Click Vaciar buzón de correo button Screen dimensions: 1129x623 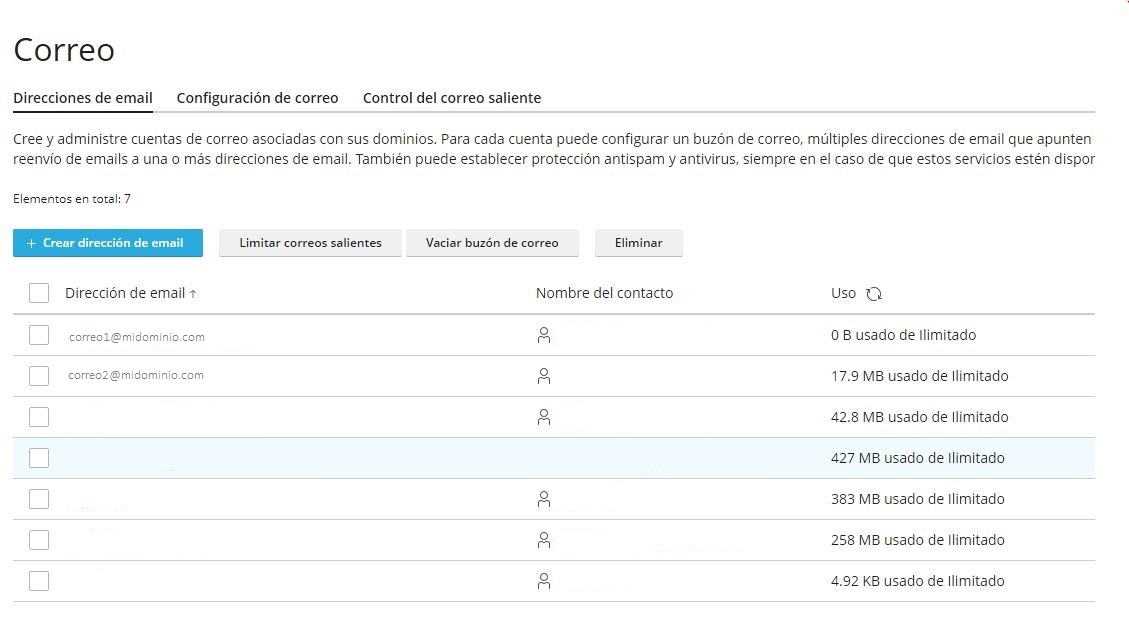pos(491,243)
